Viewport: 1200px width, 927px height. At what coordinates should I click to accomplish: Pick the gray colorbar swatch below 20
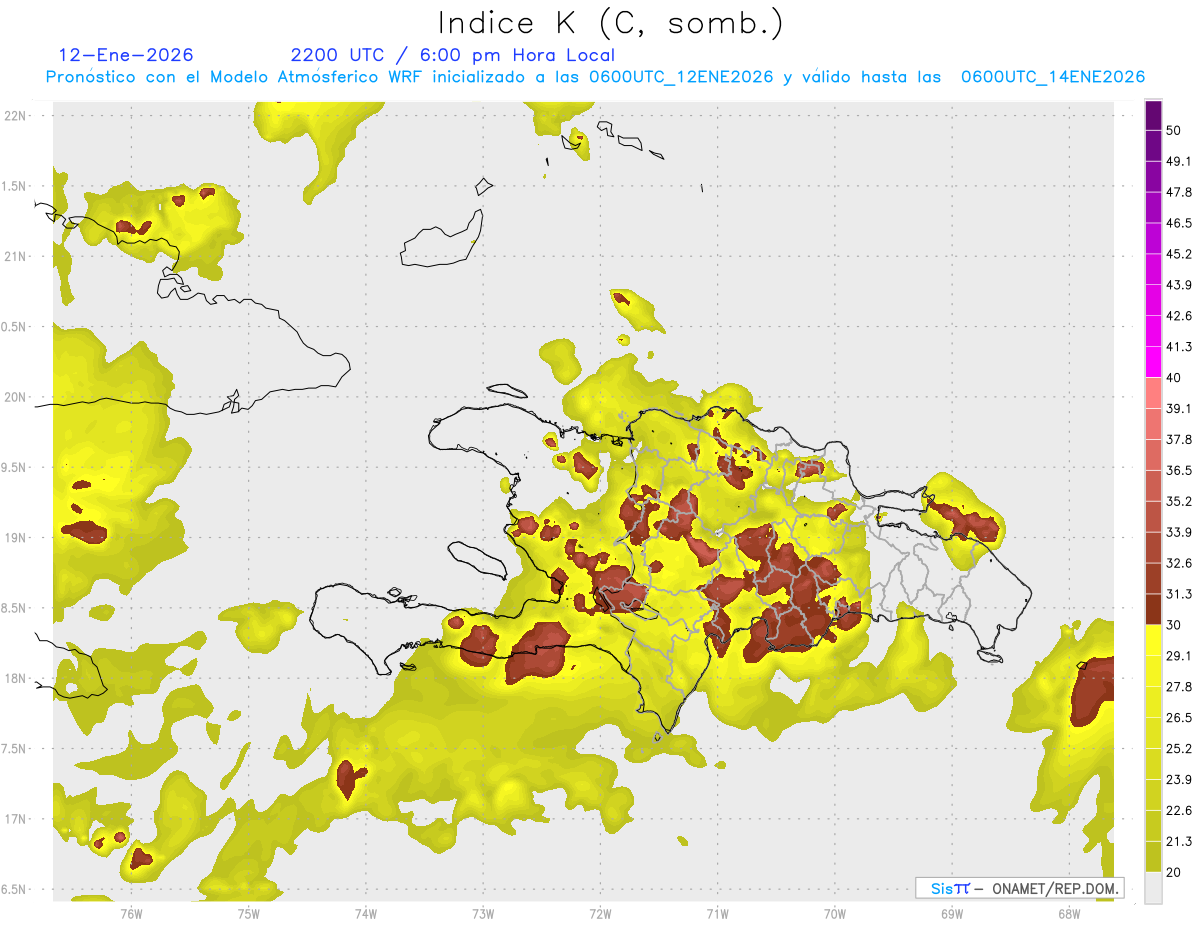click(1153, 888)
